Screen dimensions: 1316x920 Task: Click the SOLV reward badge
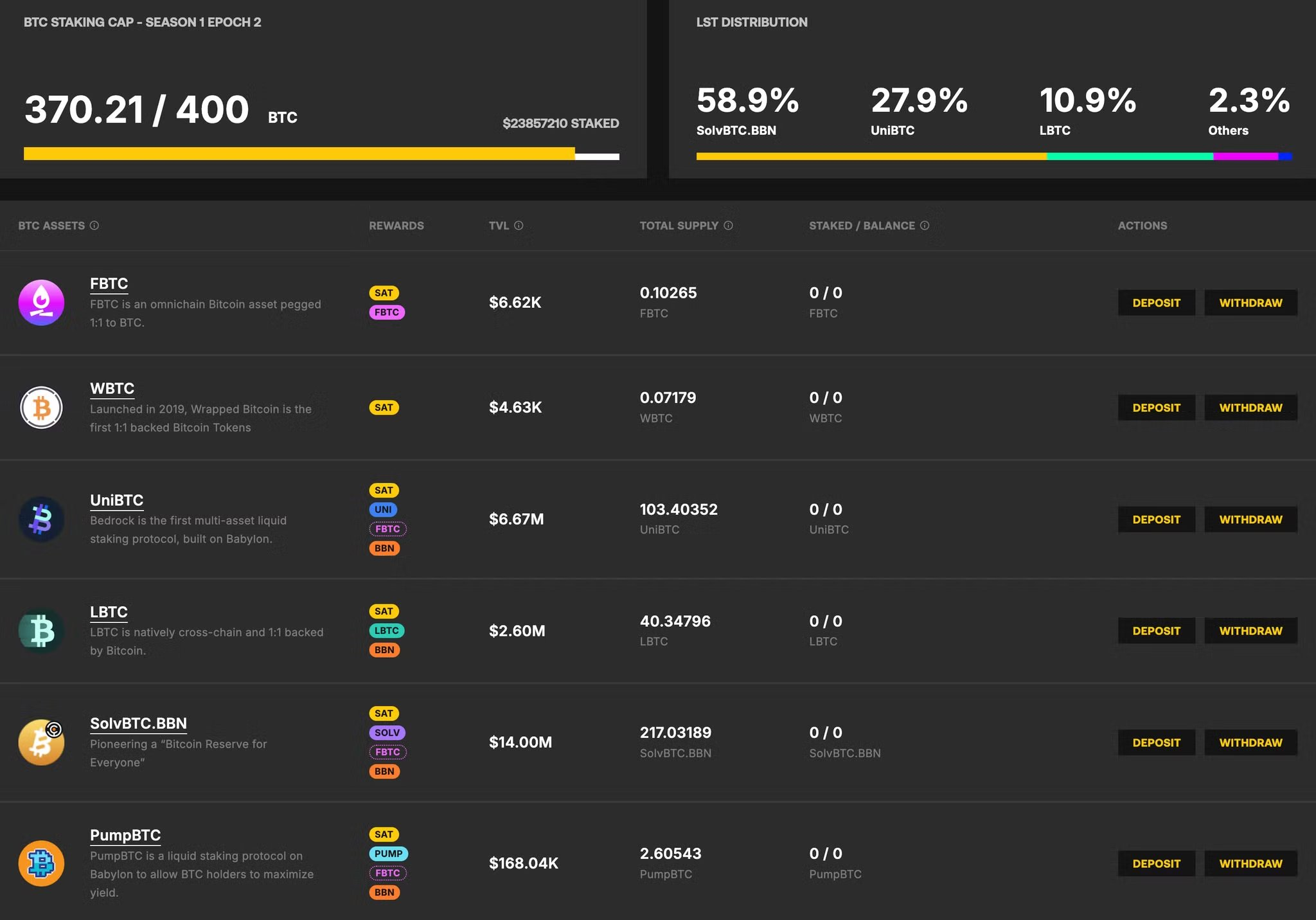387,733
